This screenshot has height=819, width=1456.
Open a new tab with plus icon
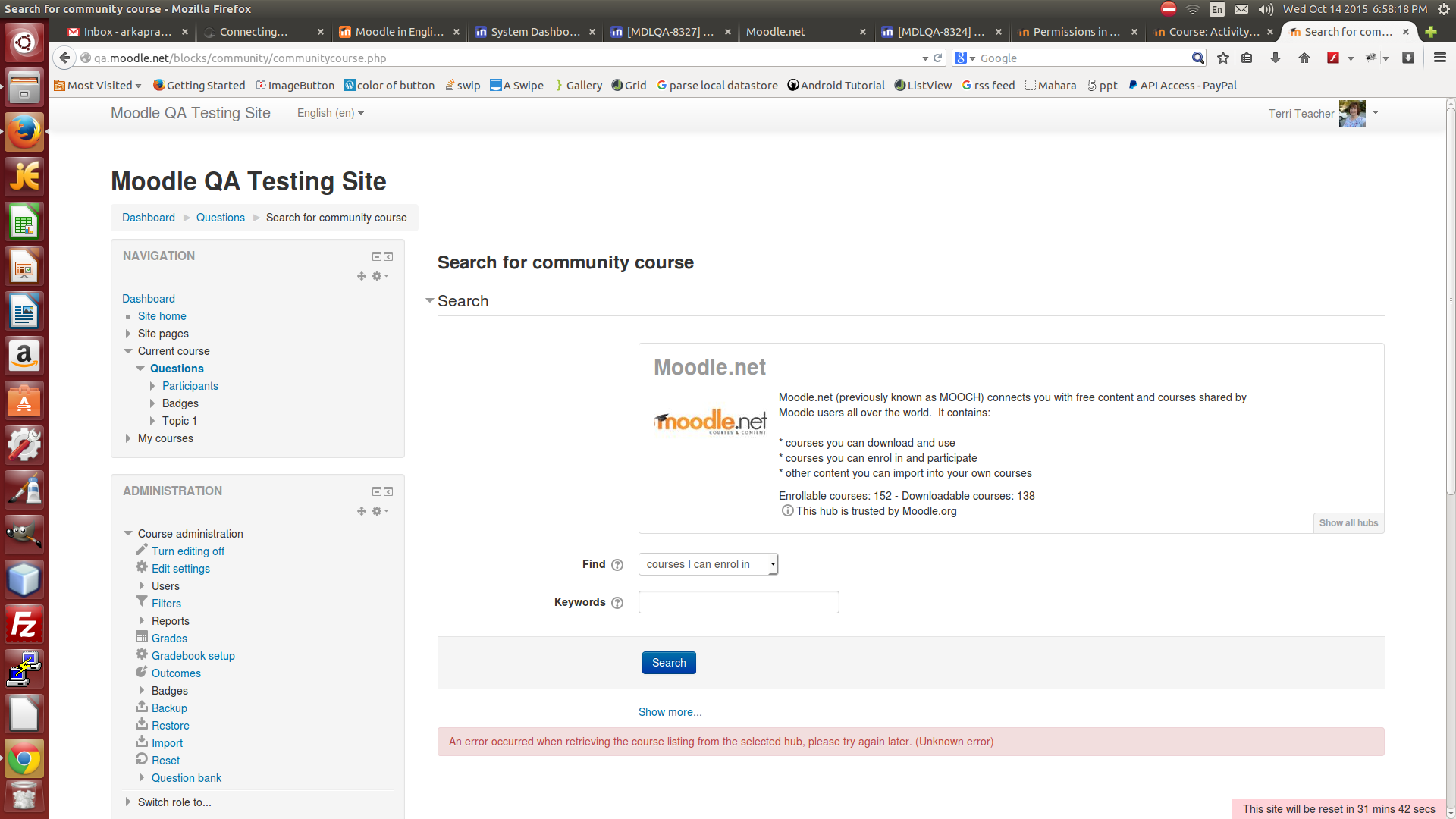click(1431, 32)
